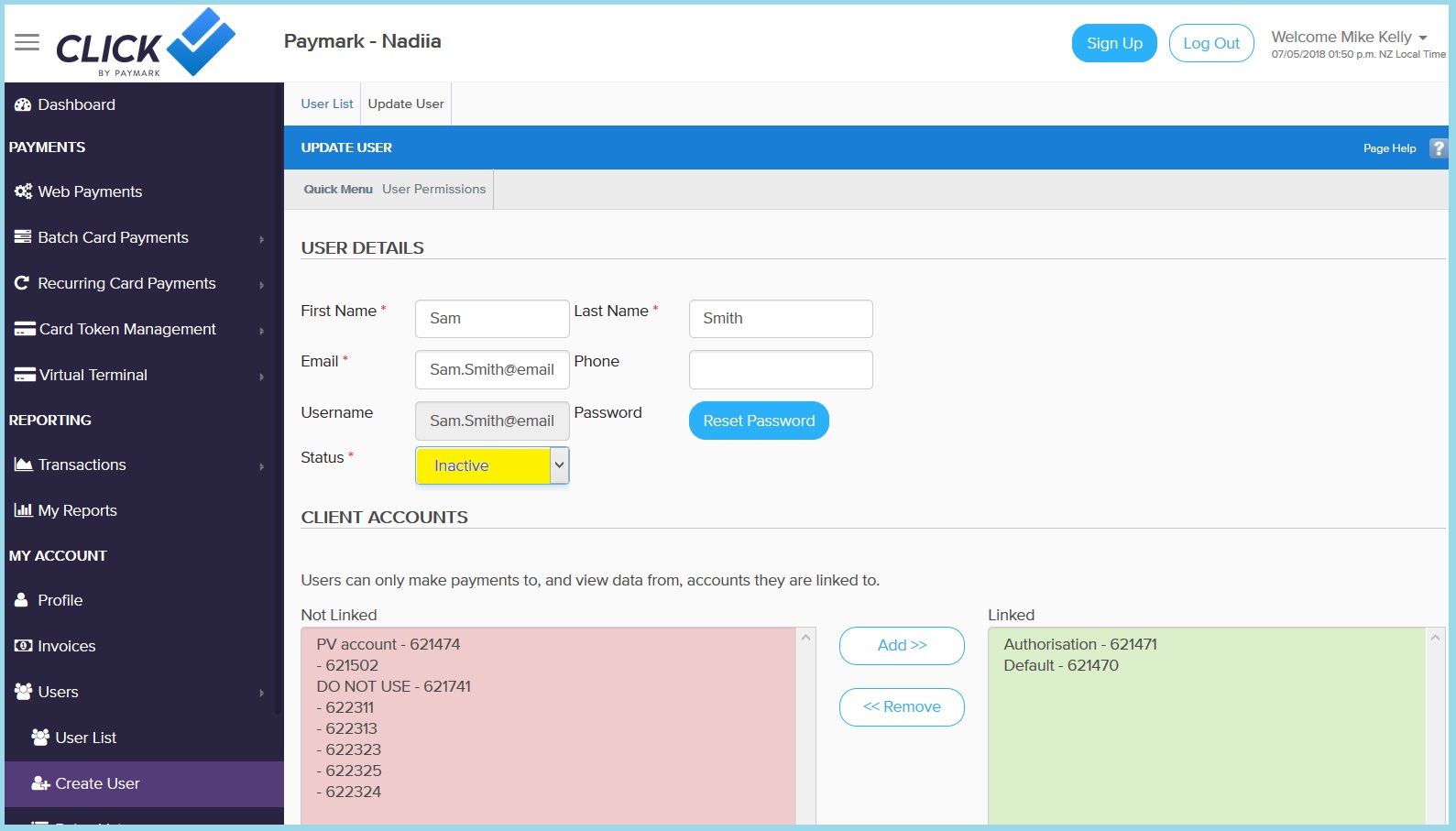Select the Update User tab
Screen dimensions: 1456x831
(x=406, y=104)
